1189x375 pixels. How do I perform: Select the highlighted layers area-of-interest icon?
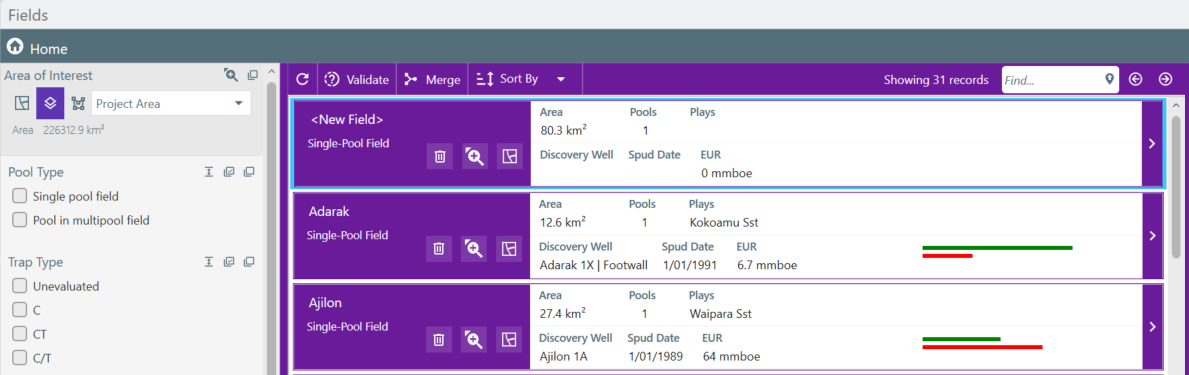click(x=50, y=103)
